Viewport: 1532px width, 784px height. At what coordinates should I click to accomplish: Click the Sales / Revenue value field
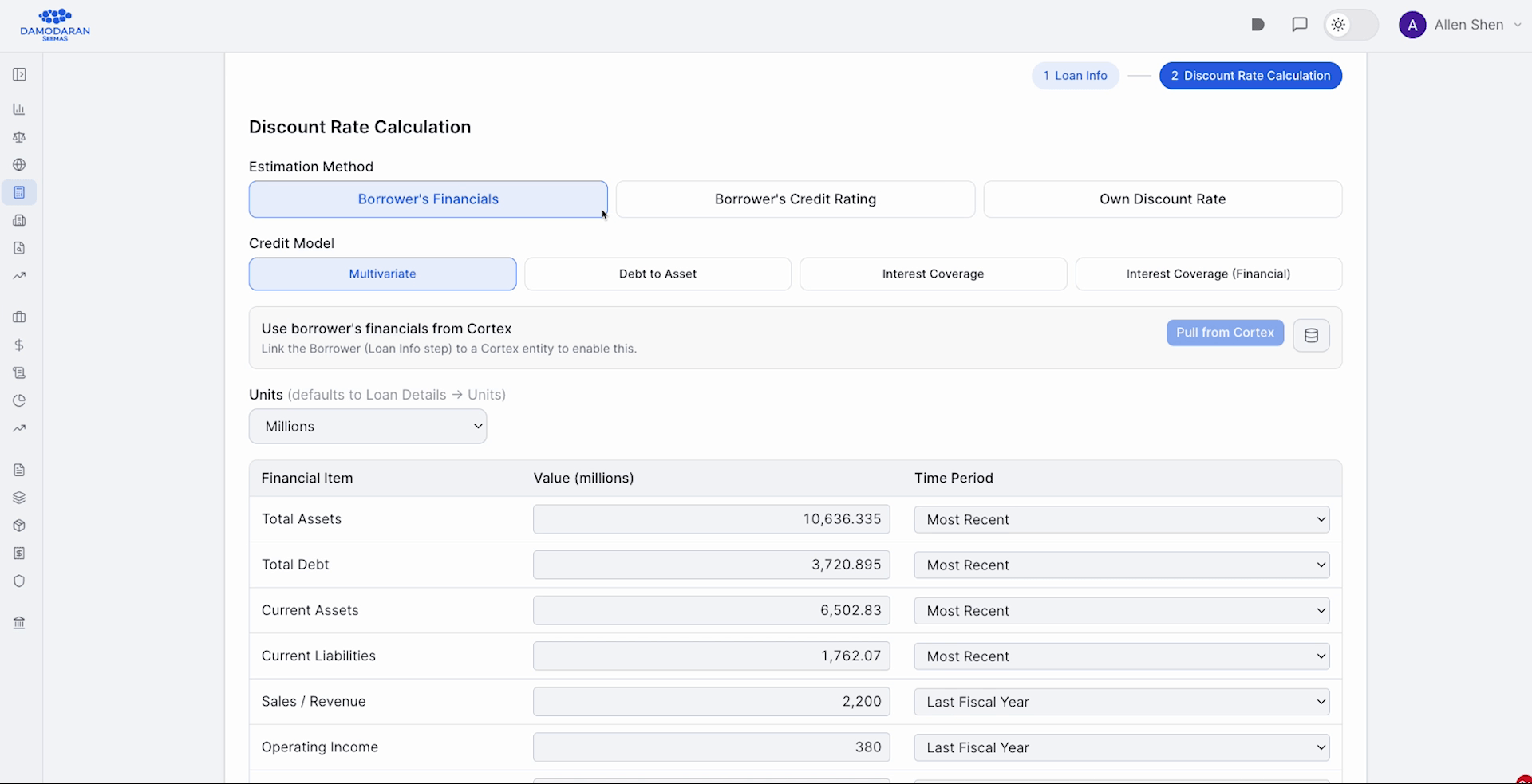[x=711, y=702]
